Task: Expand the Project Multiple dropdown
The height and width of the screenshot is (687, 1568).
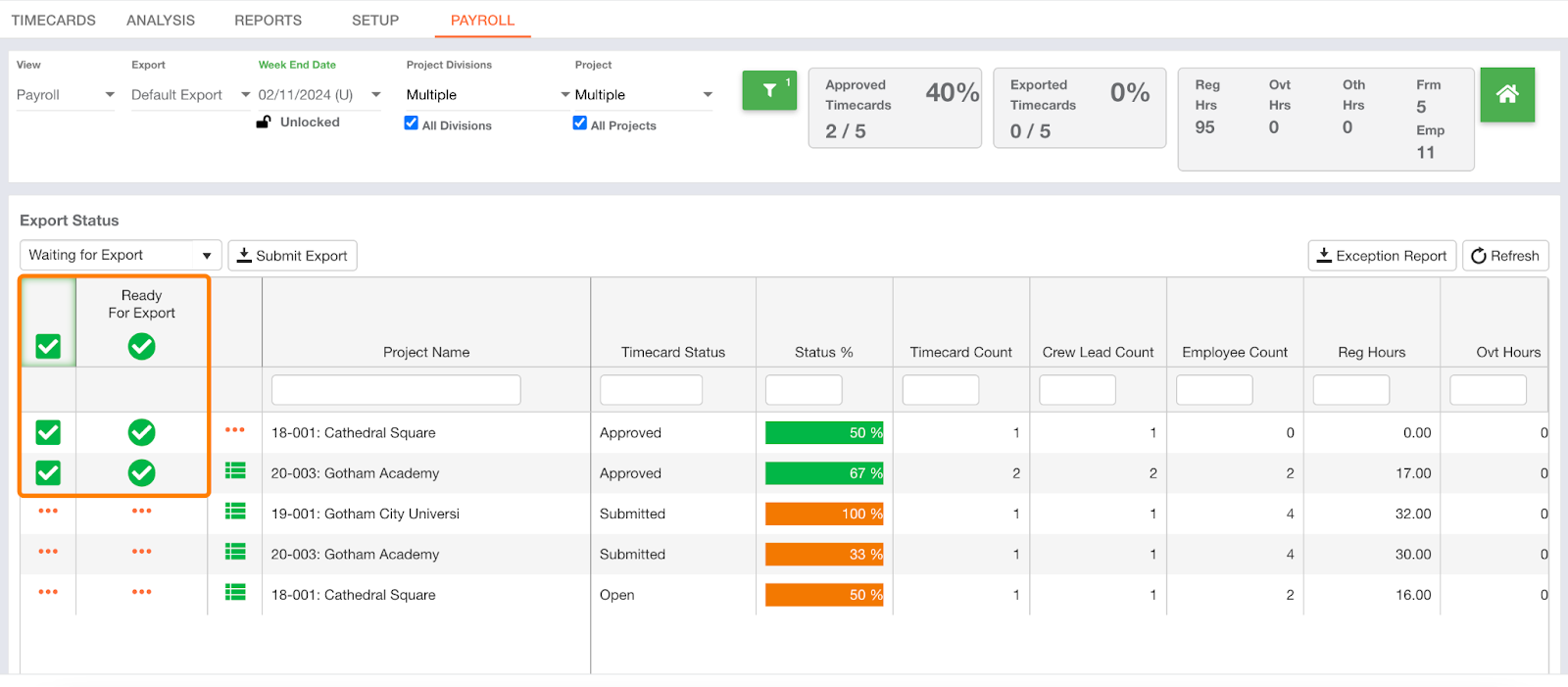Action: point(644,95)
